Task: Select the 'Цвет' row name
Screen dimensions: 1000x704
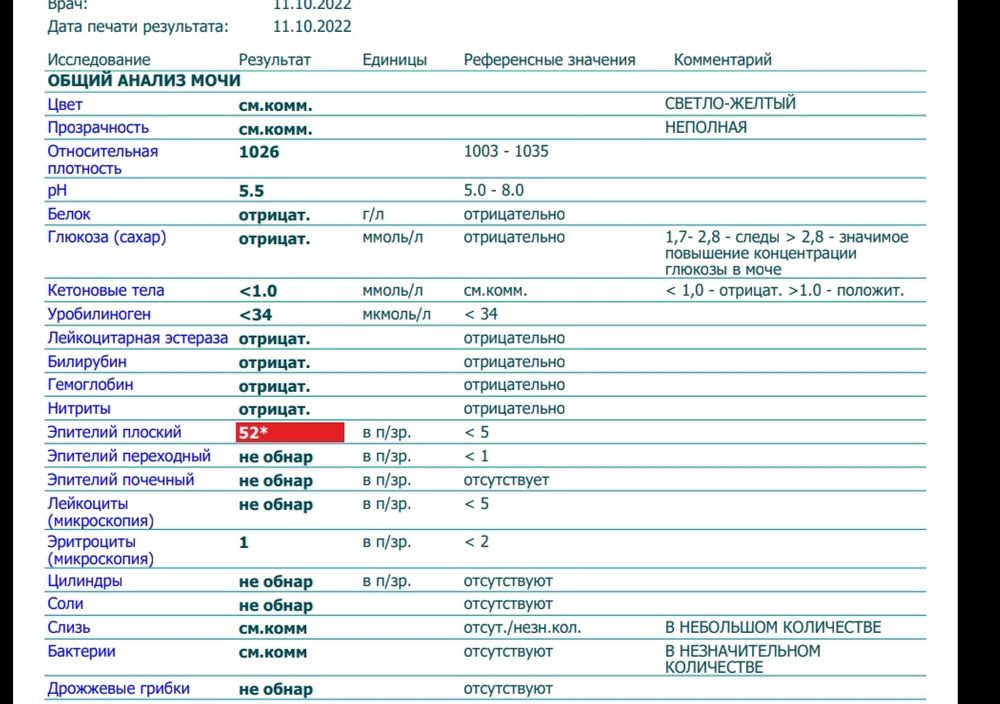Action: pos(65,105)
